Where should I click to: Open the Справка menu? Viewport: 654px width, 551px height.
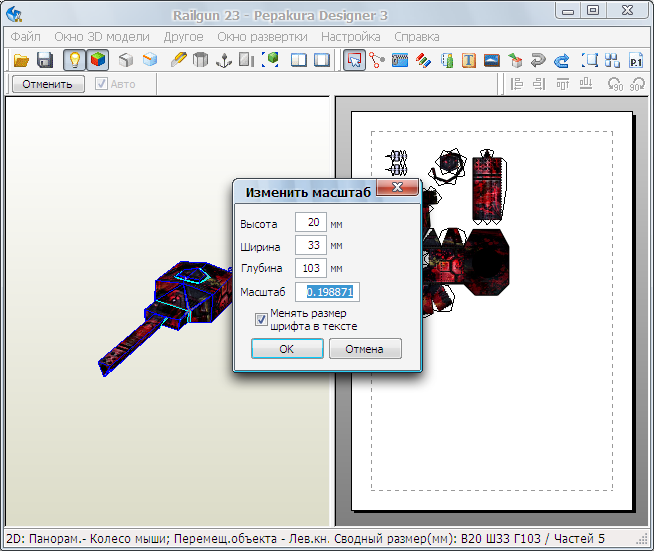point(417,37)
